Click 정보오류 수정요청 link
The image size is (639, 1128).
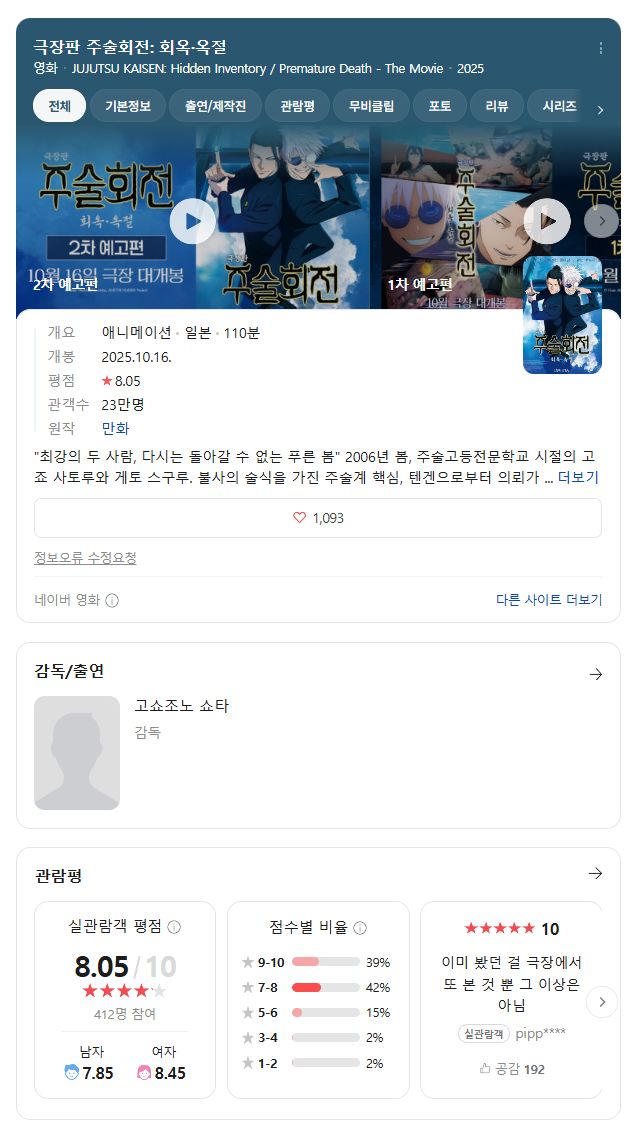(x=85, y=558)
